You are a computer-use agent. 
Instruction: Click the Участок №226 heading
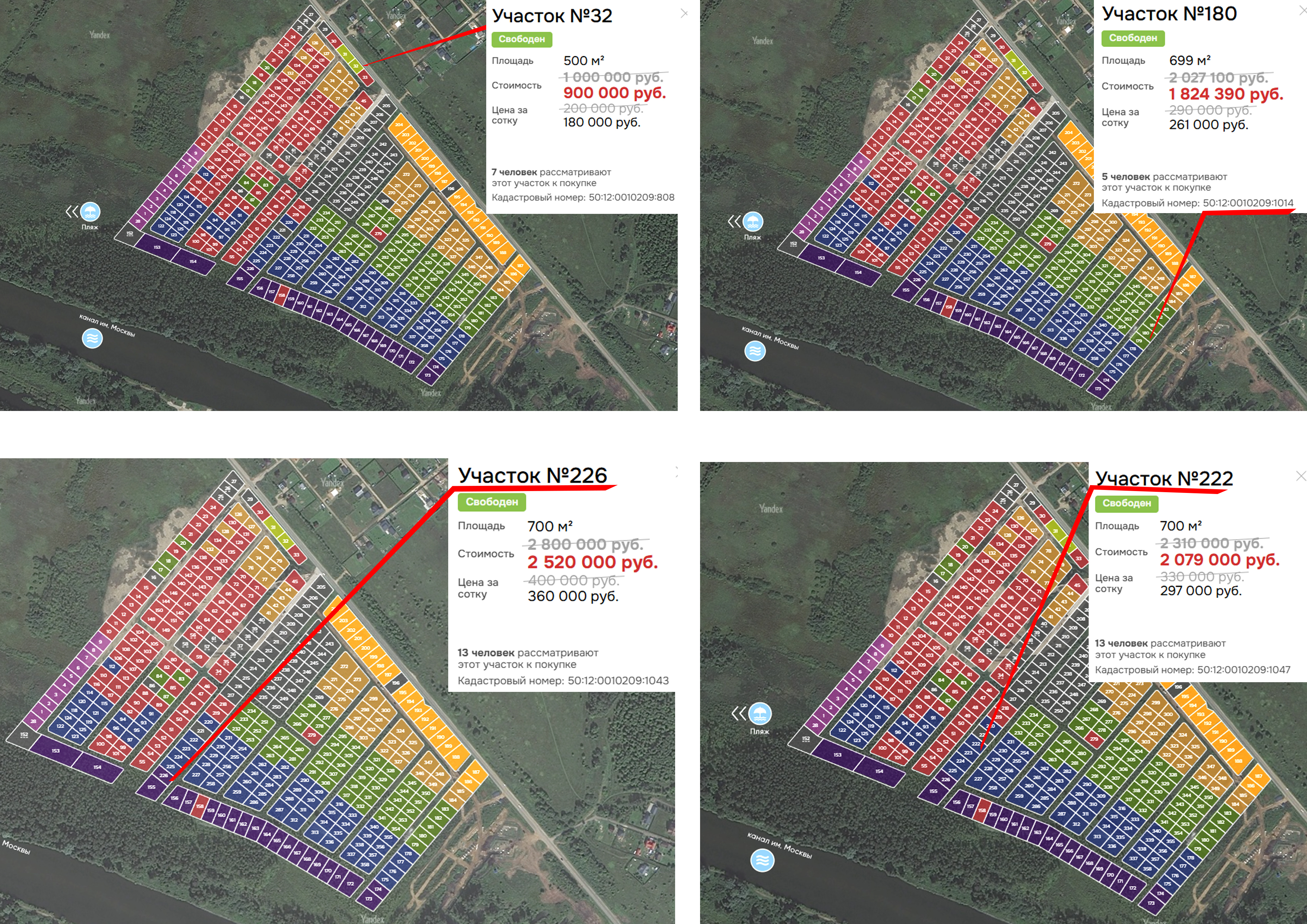(x=532, y=475)
